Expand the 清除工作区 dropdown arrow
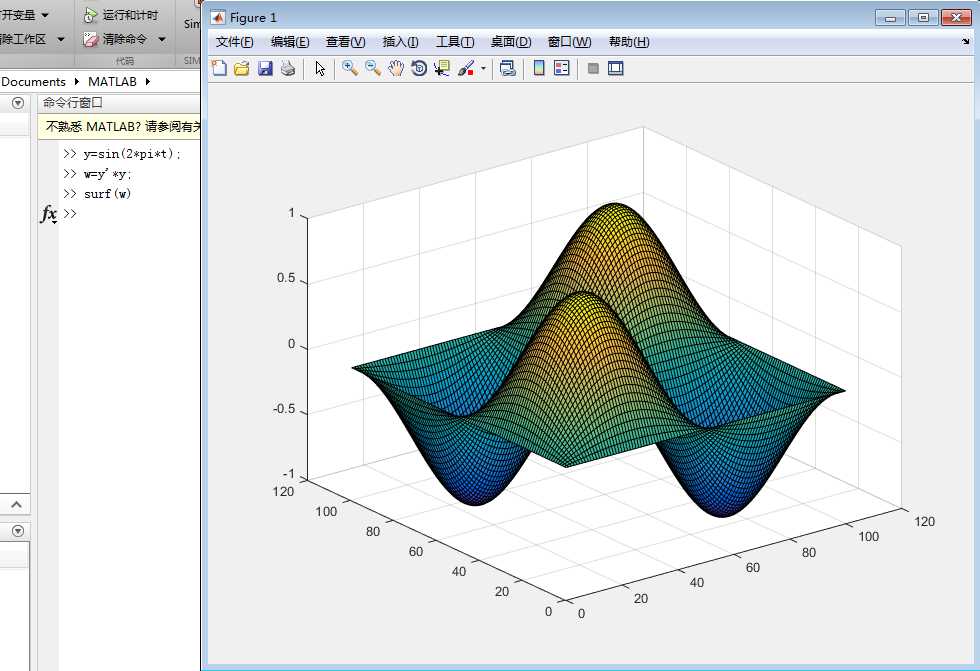980x671 pixels. (61, 39)
